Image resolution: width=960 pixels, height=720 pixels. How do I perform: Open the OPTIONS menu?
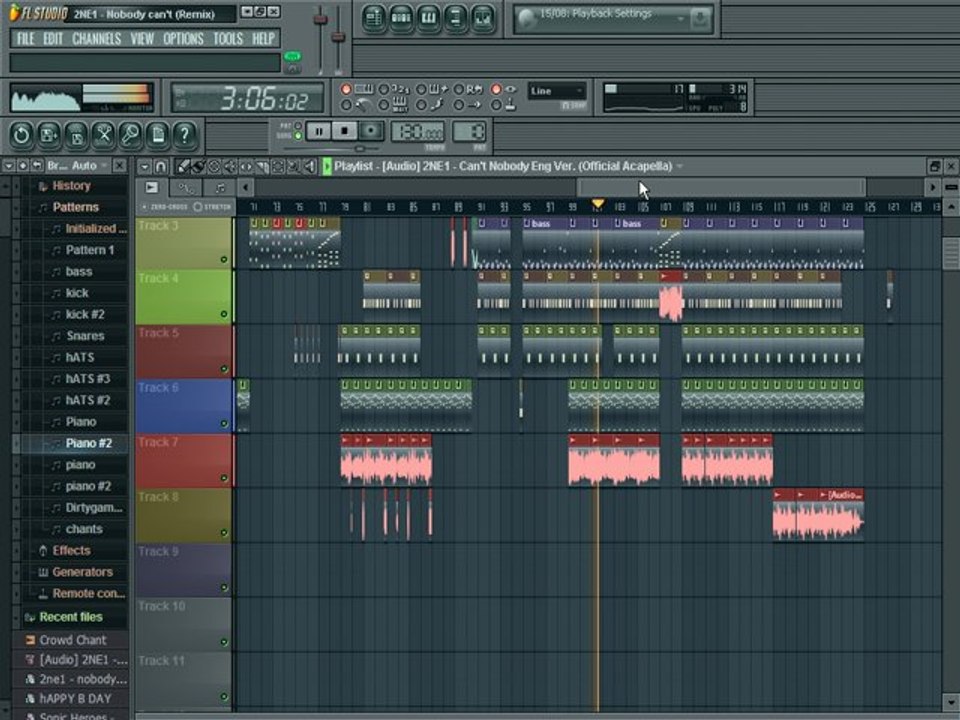184,39
